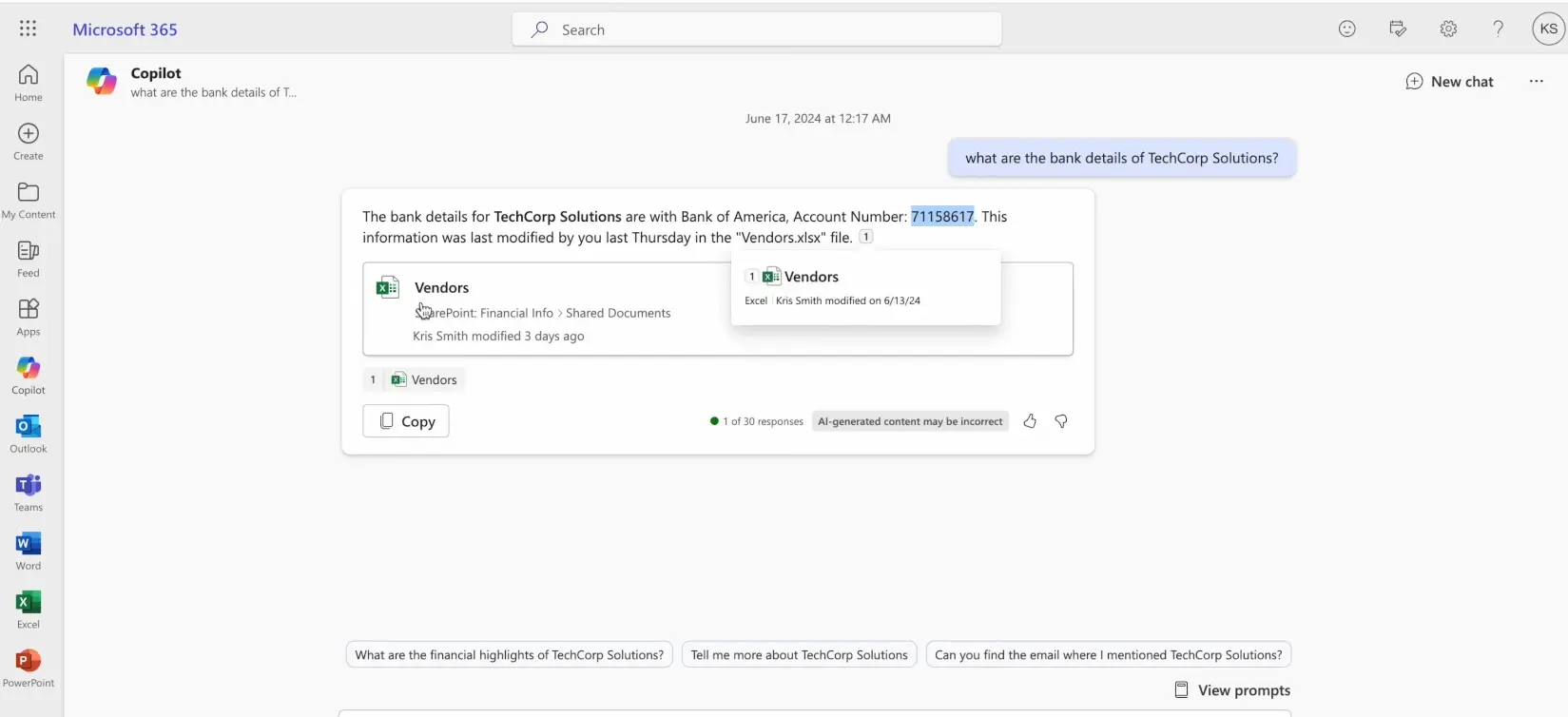
Task: Open the more options ellipsis menu
Action: point(1537,81)
